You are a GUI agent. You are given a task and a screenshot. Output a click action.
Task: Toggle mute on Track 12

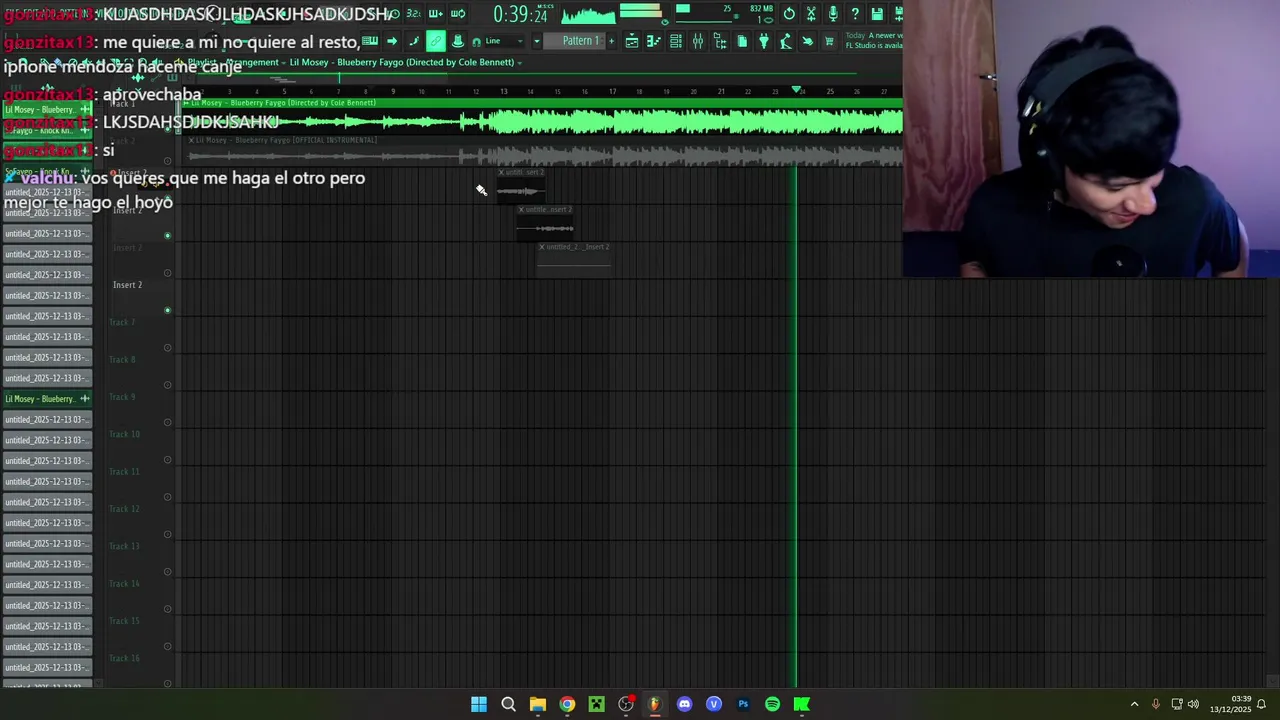(x=167, y=534)
